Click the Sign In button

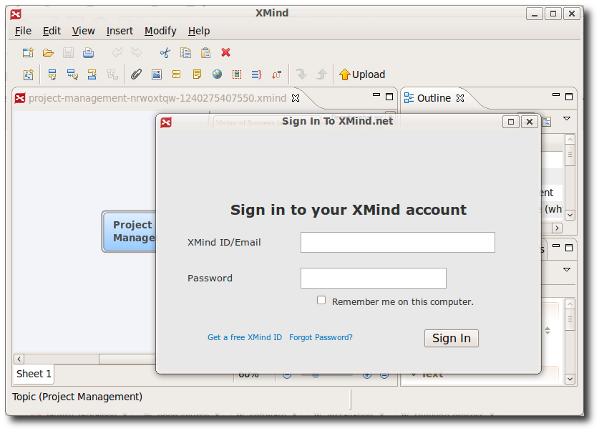tap(452, 338)
